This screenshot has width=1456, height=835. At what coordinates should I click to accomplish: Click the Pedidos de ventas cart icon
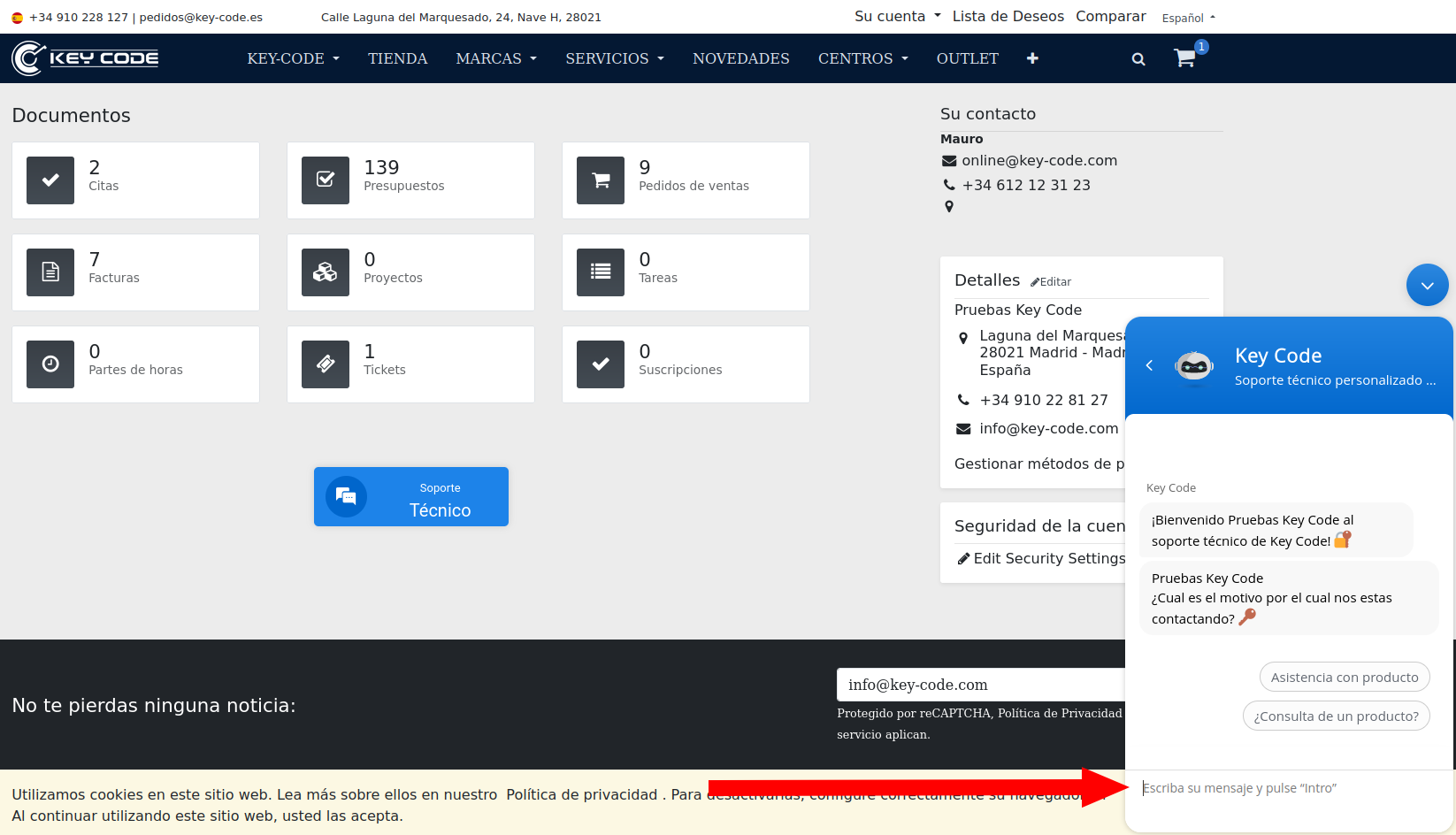point(601,180)
